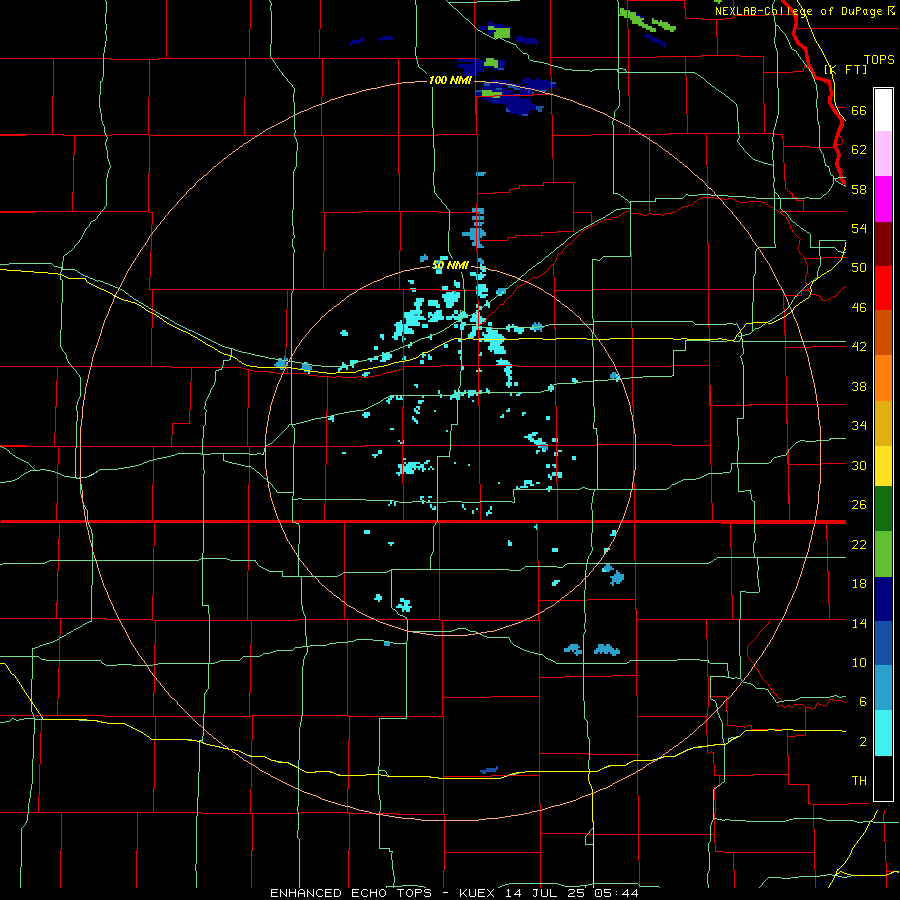Screen dimensions: 900x900
Task: Click the TH threshold label
Action: [x=859, y=781]
